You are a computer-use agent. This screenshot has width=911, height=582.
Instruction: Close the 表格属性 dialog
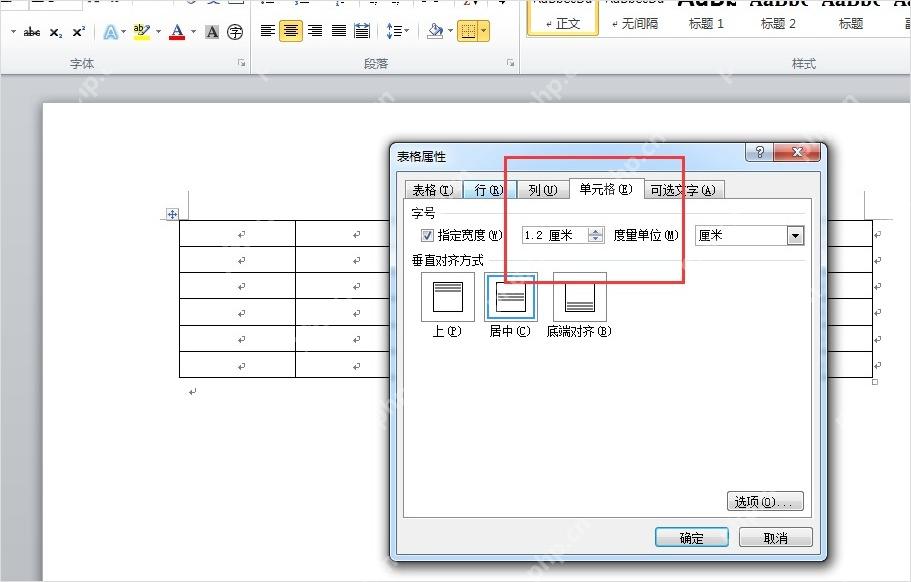797,152
